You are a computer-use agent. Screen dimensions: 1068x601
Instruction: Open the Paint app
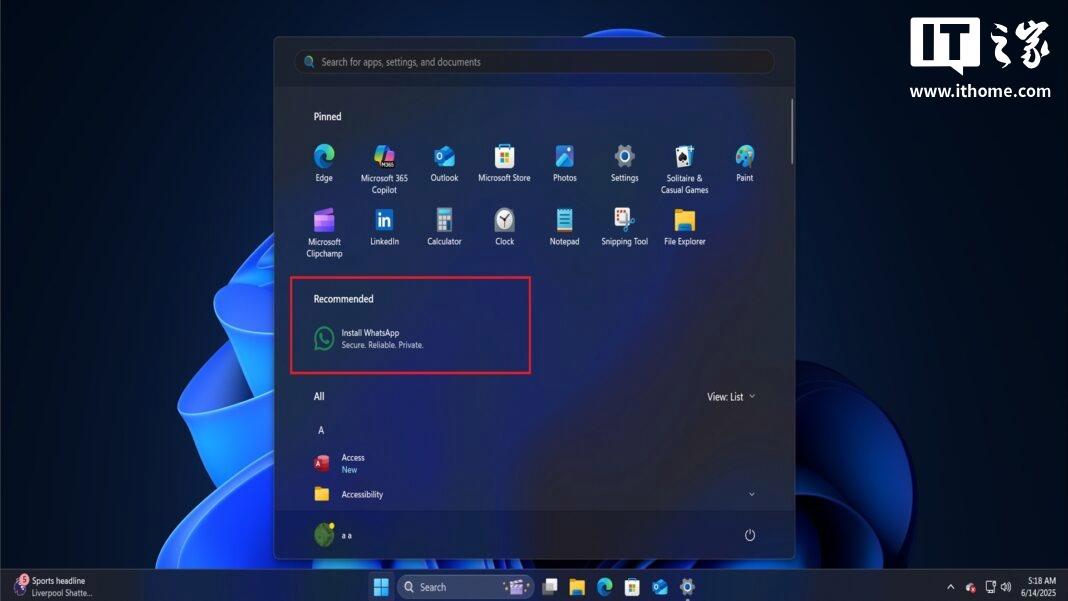point(744,164)
